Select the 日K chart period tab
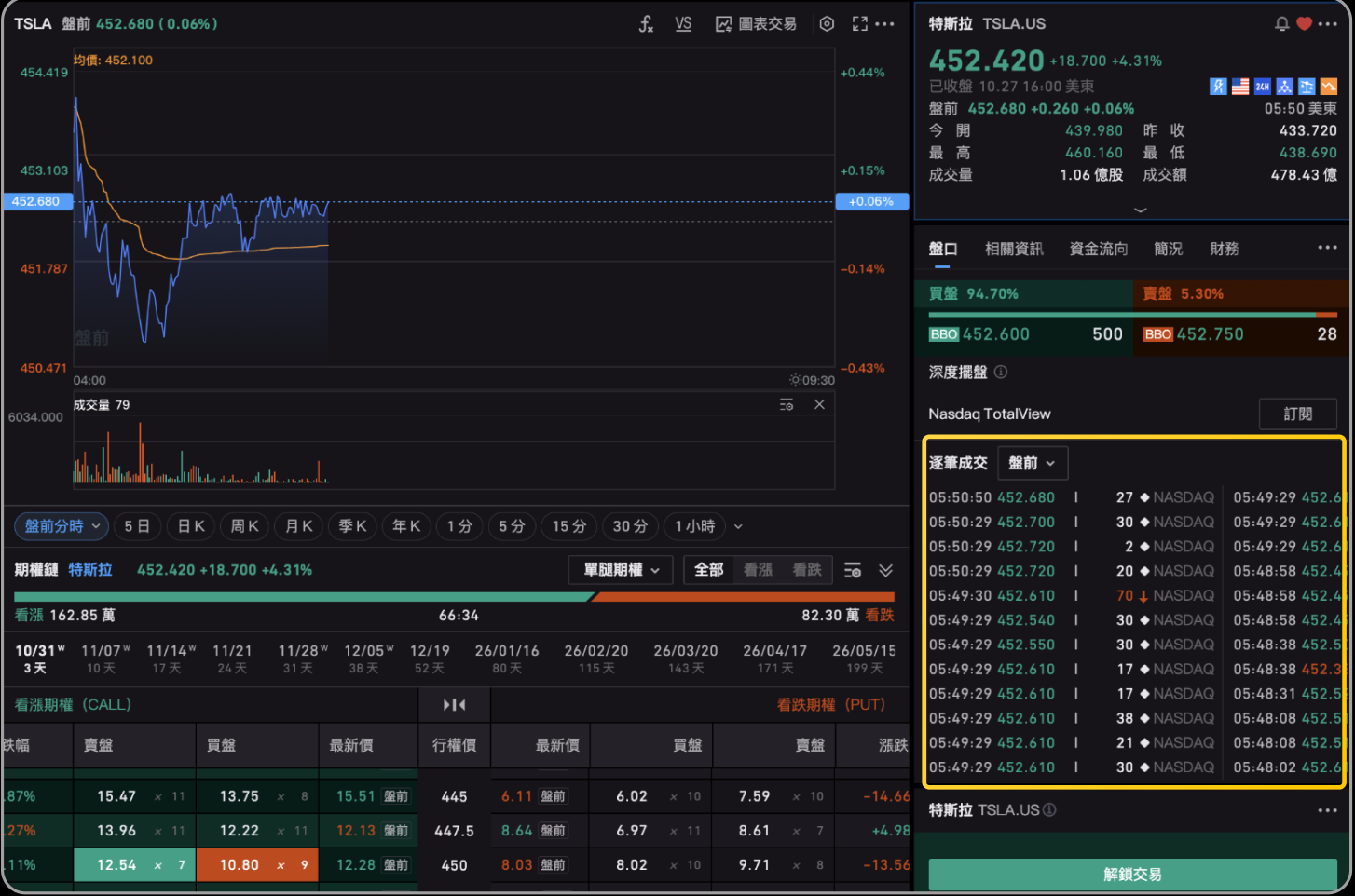This screenshot has height=896, width=1355. 191,526
